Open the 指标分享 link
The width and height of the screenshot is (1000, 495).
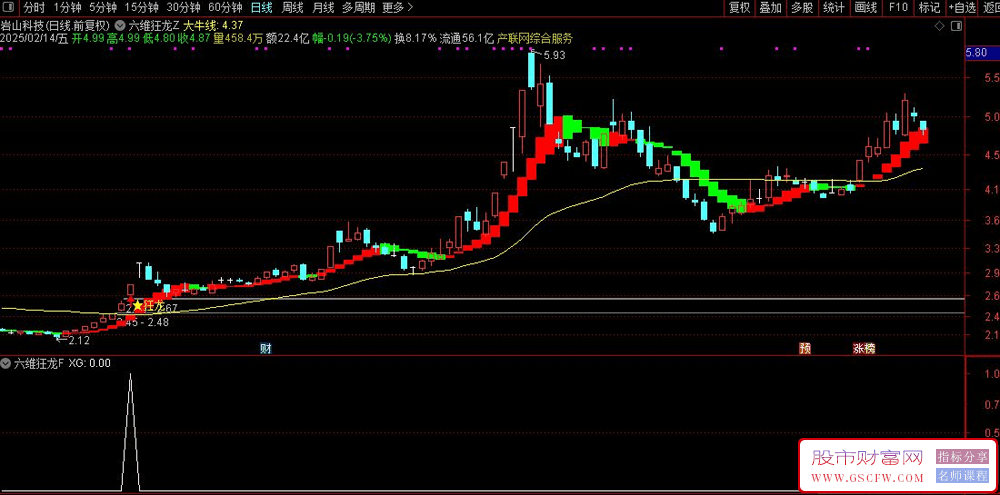click(962, 457)
